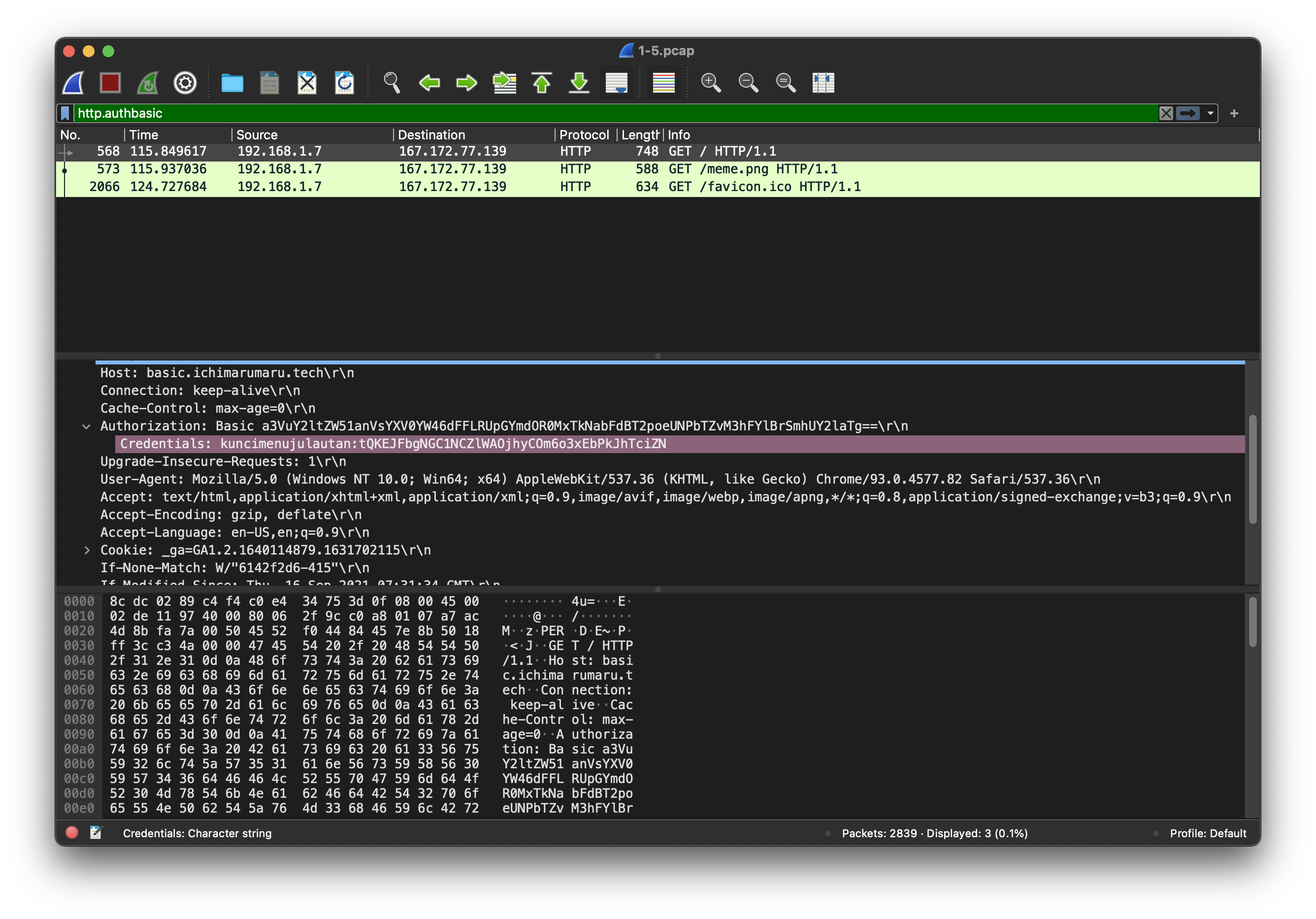Toggle auto-scroll during live capture
The width and height of the screenshot is (1316, 919).
[x=617, y=83]
